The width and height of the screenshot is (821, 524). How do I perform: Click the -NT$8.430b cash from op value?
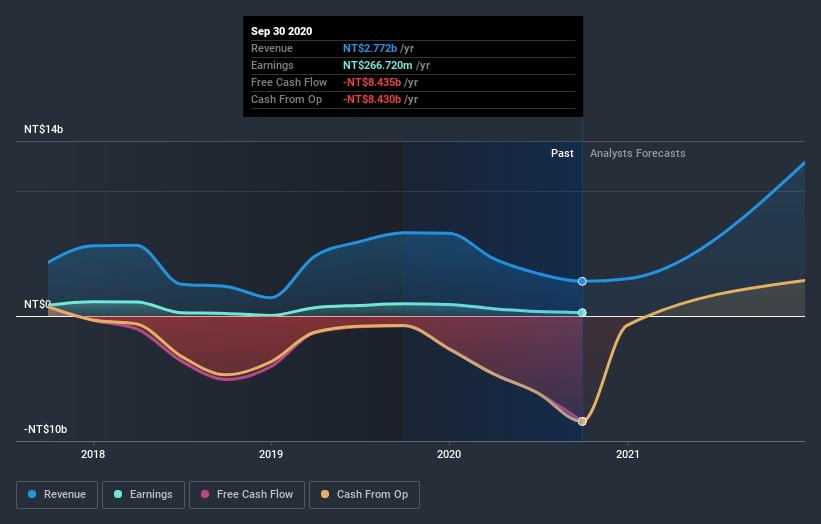click(x=372, y=99)
